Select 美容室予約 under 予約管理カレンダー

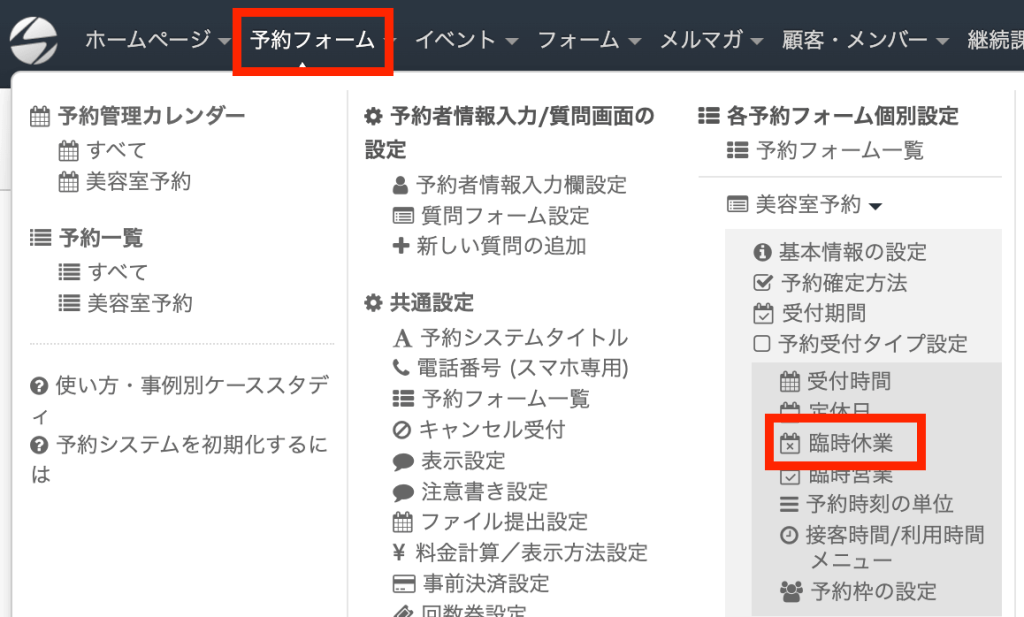(138, 181)
